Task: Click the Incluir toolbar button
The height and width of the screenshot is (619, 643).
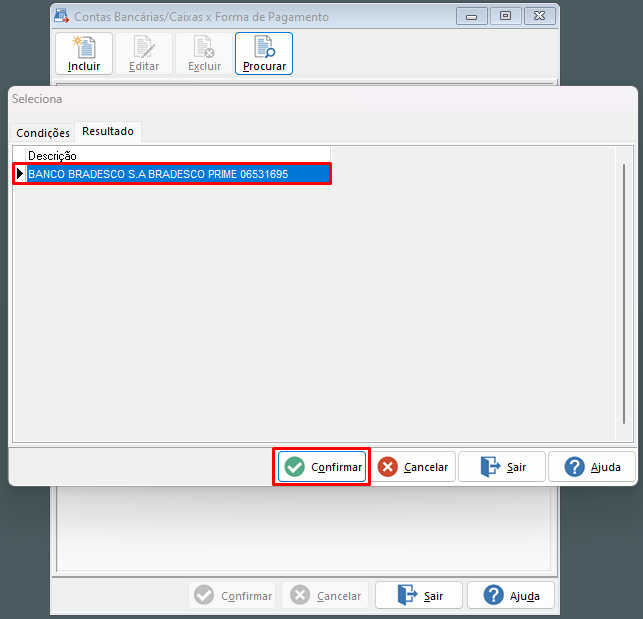Action: click(84, 54)
